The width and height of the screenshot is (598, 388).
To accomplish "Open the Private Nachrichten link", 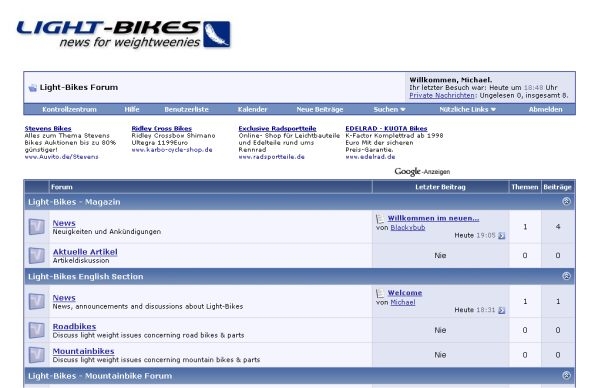I will coord(442,95).
